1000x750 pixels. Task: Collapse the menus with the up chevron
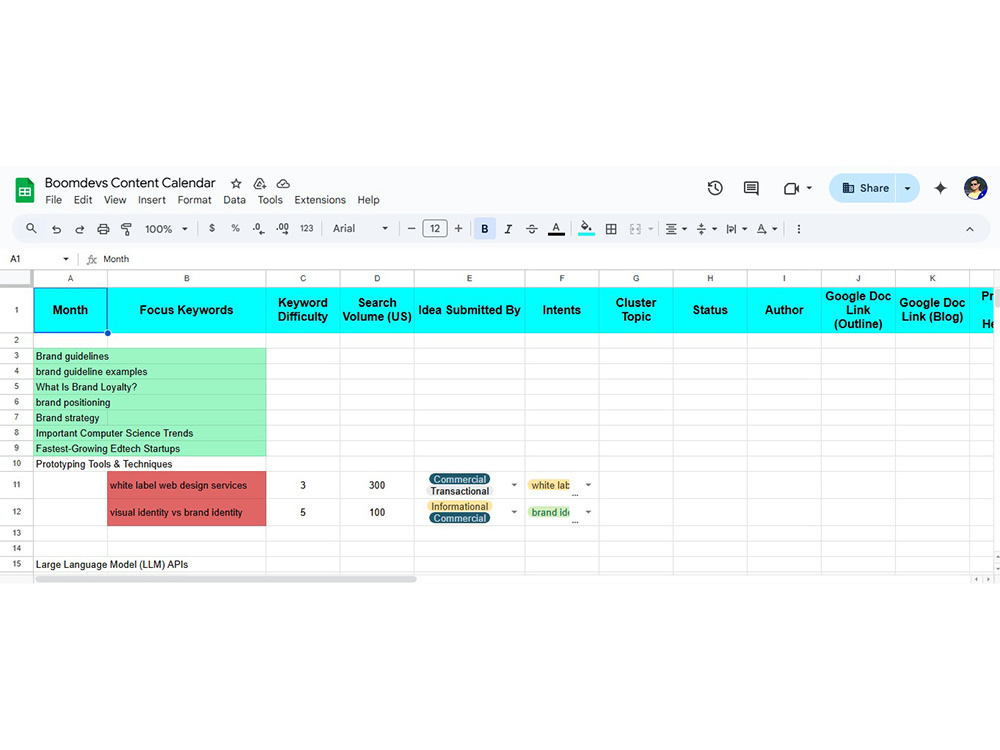pos(969,229)
